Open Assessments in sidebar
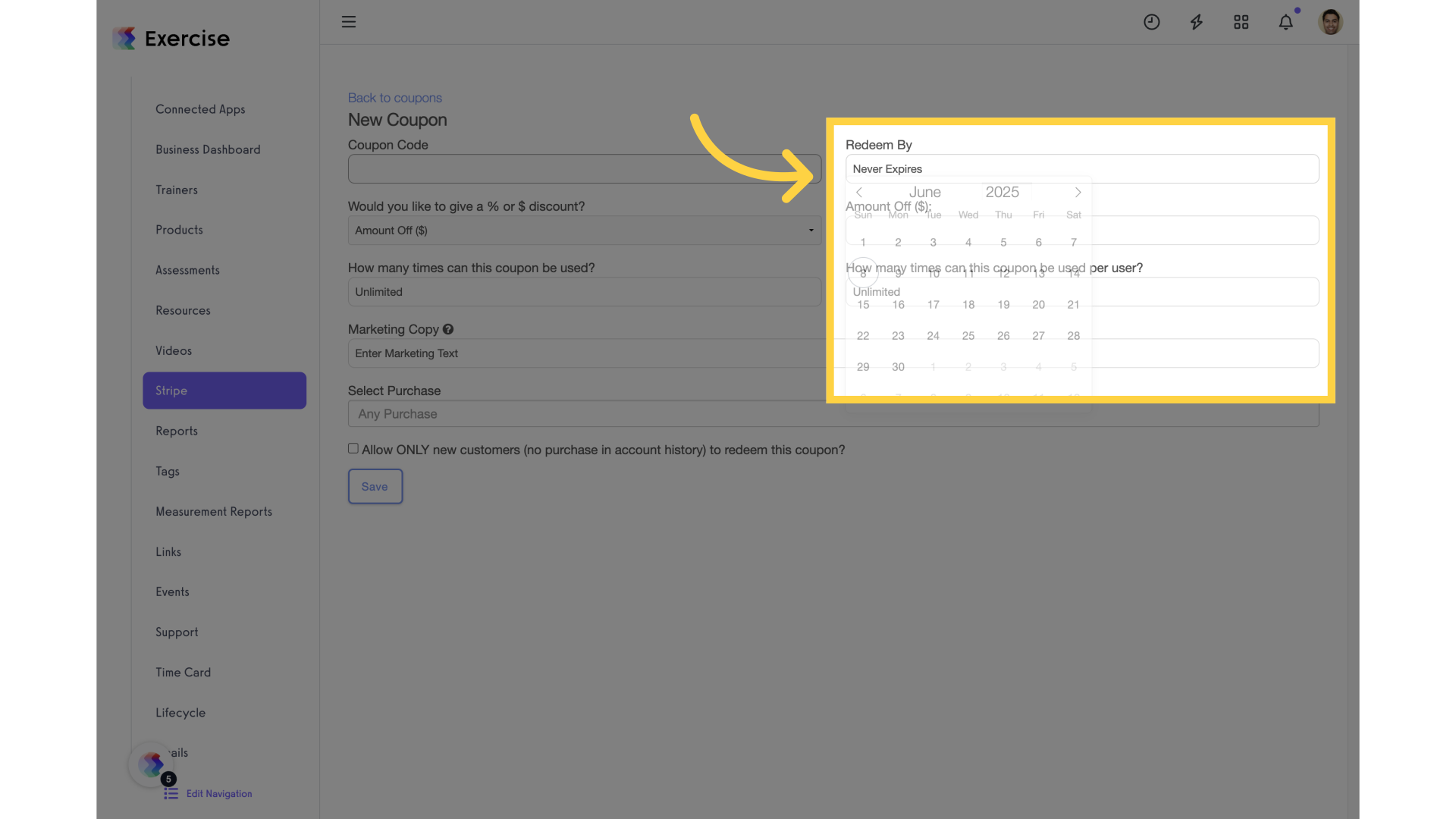 click(187, 270)
